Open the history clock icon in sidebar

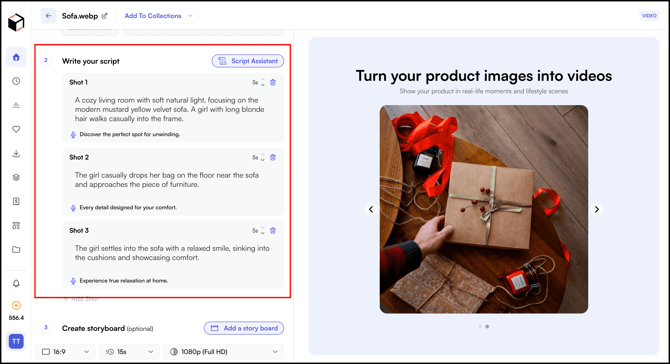click(16, 81)
